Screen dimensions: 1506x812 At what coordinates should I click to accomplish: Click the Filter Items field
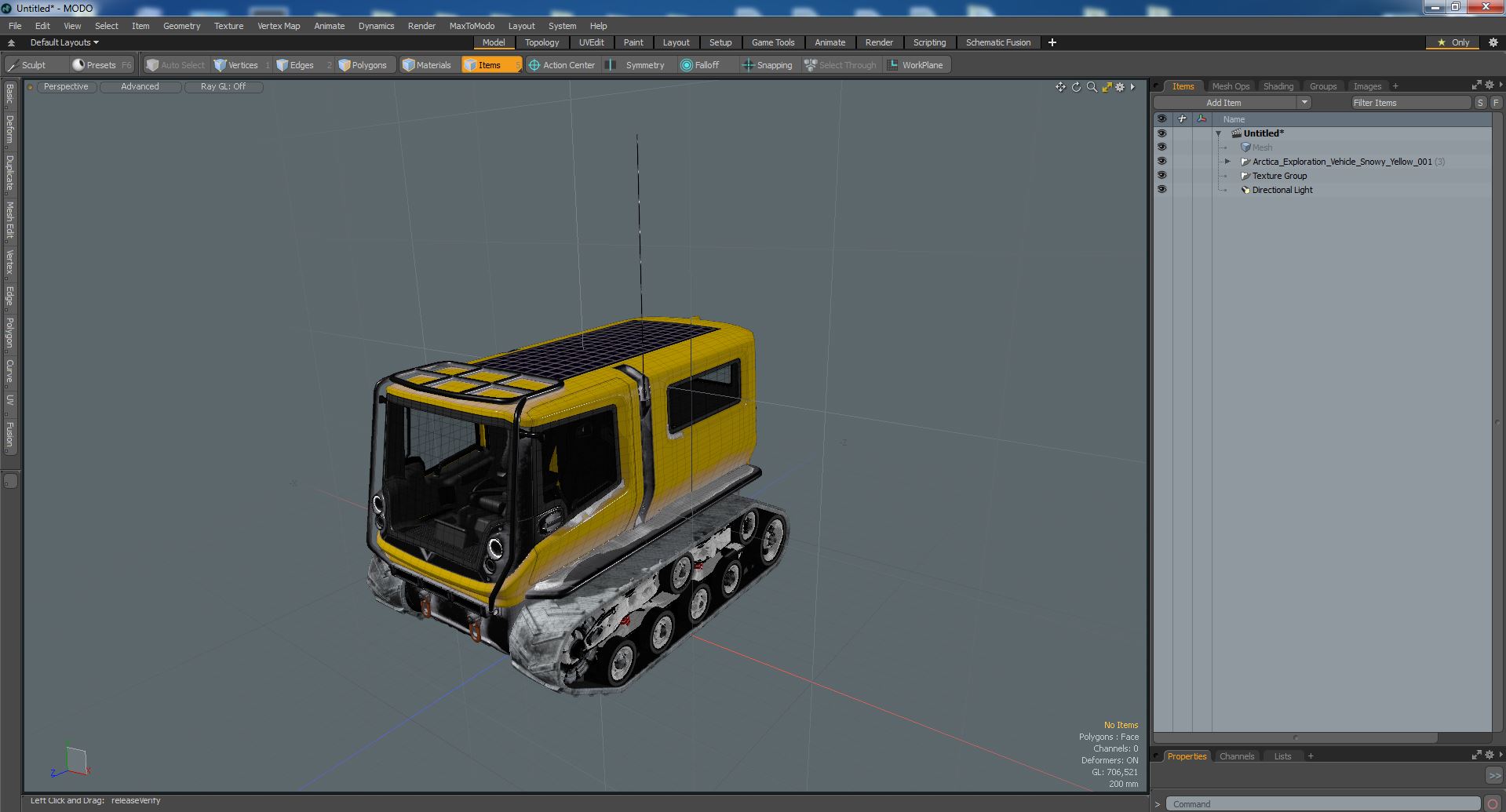[x=1410, y=103]
